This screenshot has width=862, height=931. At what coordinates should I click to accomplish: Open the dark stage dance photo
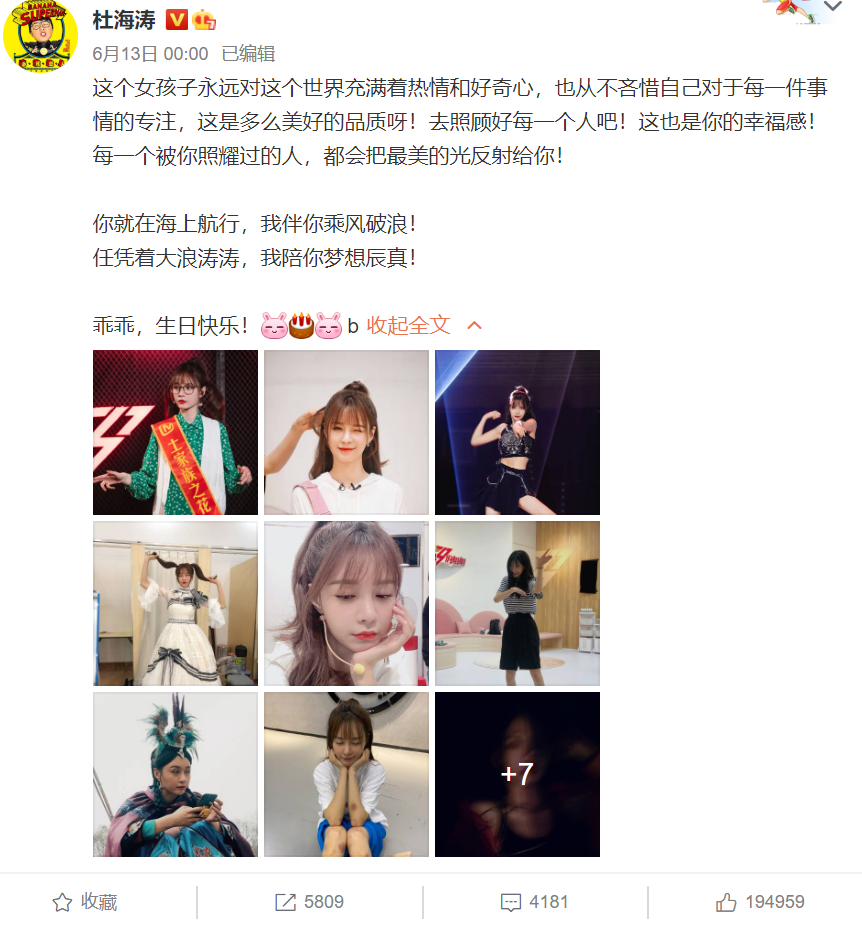tap(517, 432)
